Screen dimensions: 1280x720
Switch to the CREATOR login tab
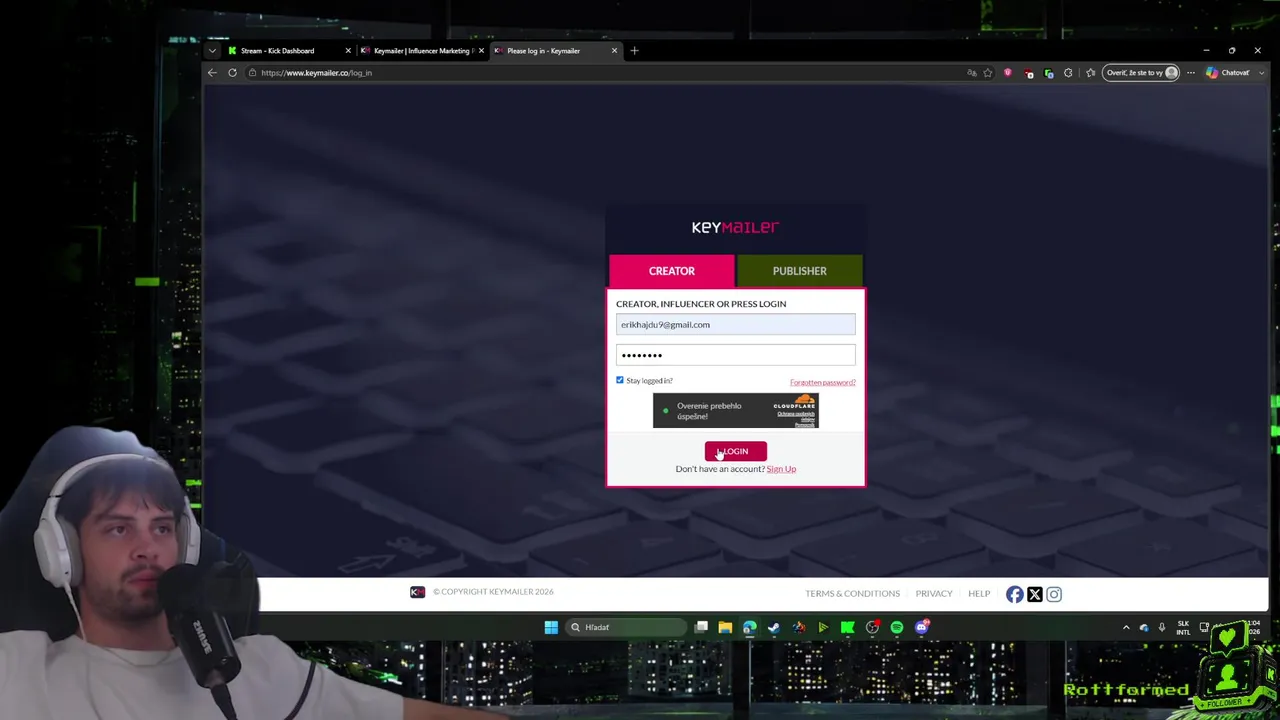(x=672, y=271)
